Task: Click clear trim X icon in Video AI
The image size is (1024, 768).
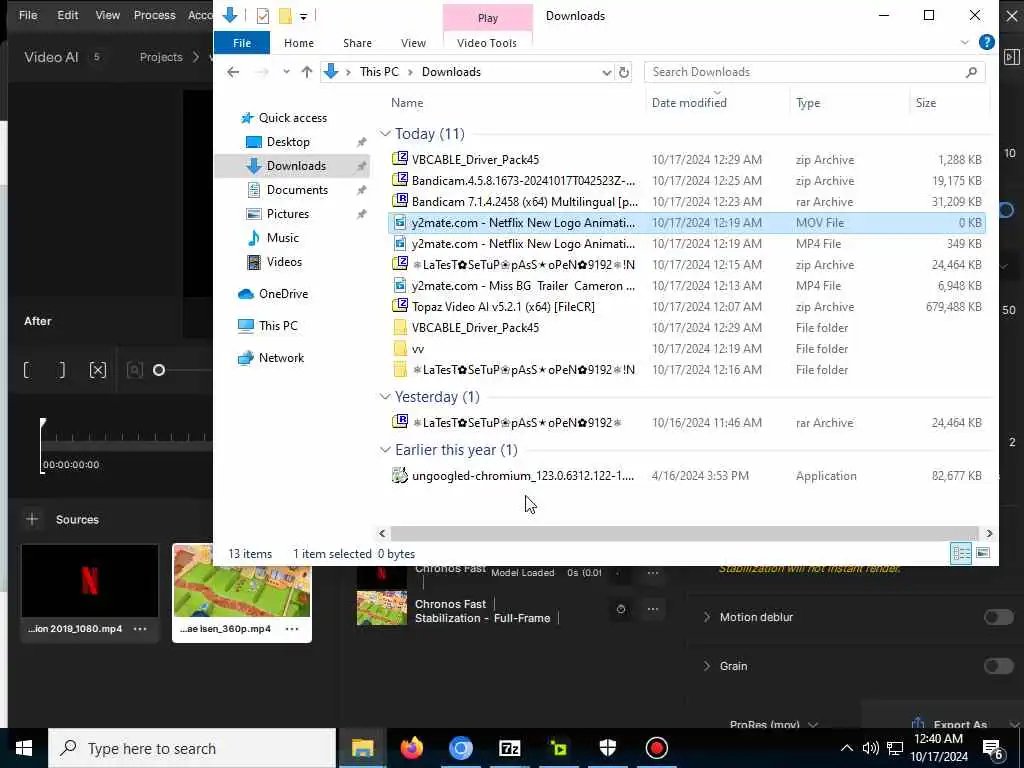Action: coord(97,370)
